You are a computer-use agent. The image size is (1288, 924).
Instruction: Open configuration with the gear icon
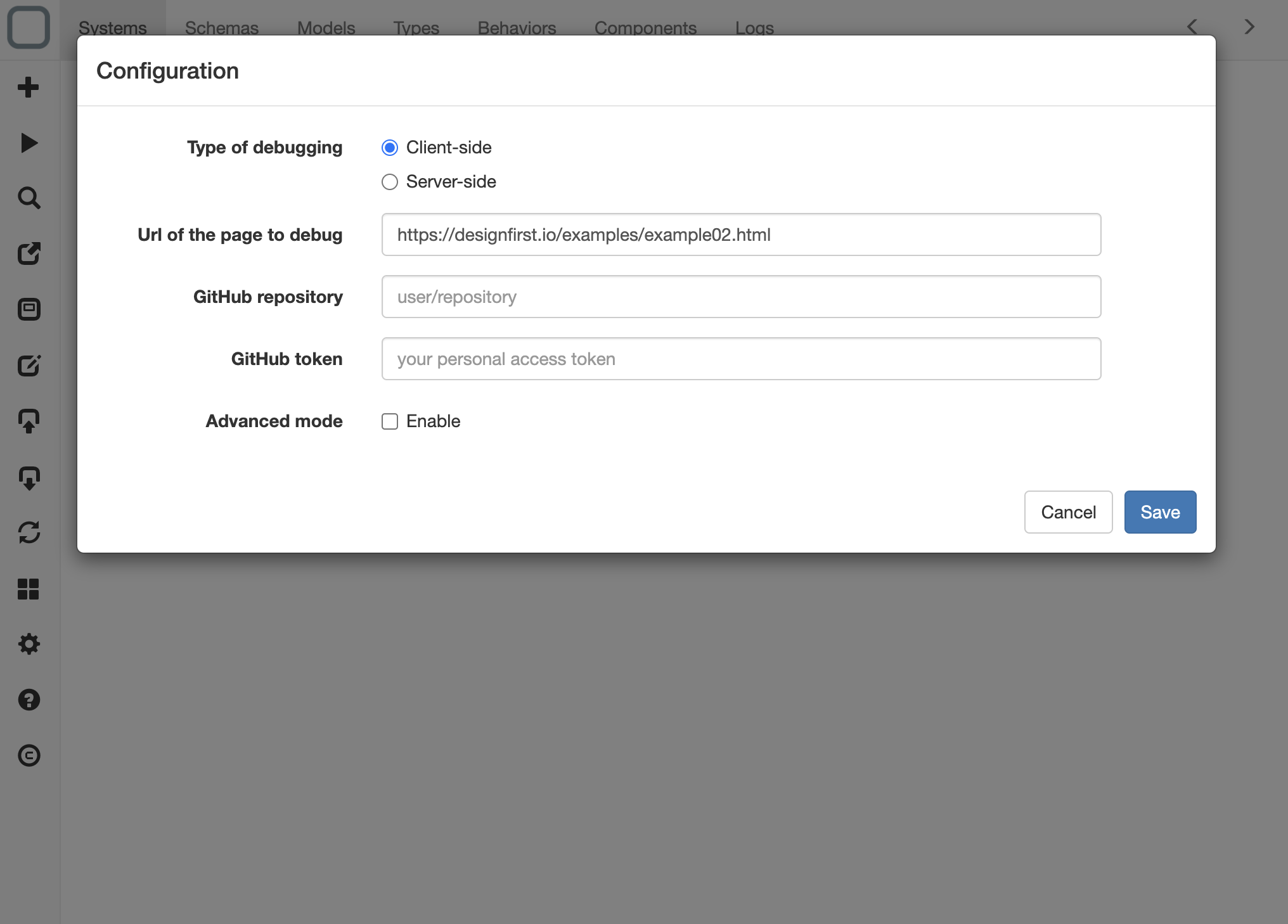pos(29,644)
